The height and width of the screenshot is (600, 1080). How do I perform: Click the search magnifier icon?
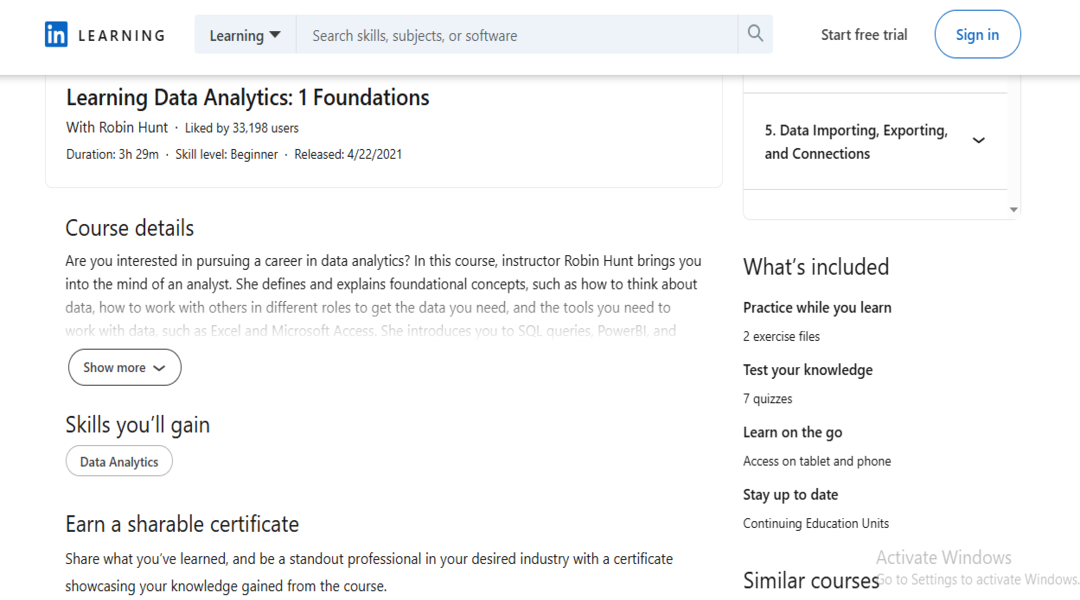755,34
